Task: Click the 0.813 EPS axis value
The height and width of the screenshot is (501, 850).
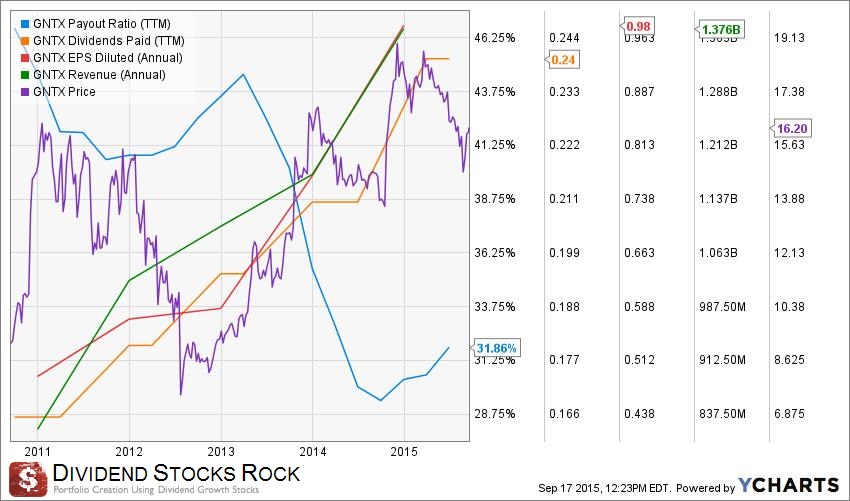Action: [639, 145]
